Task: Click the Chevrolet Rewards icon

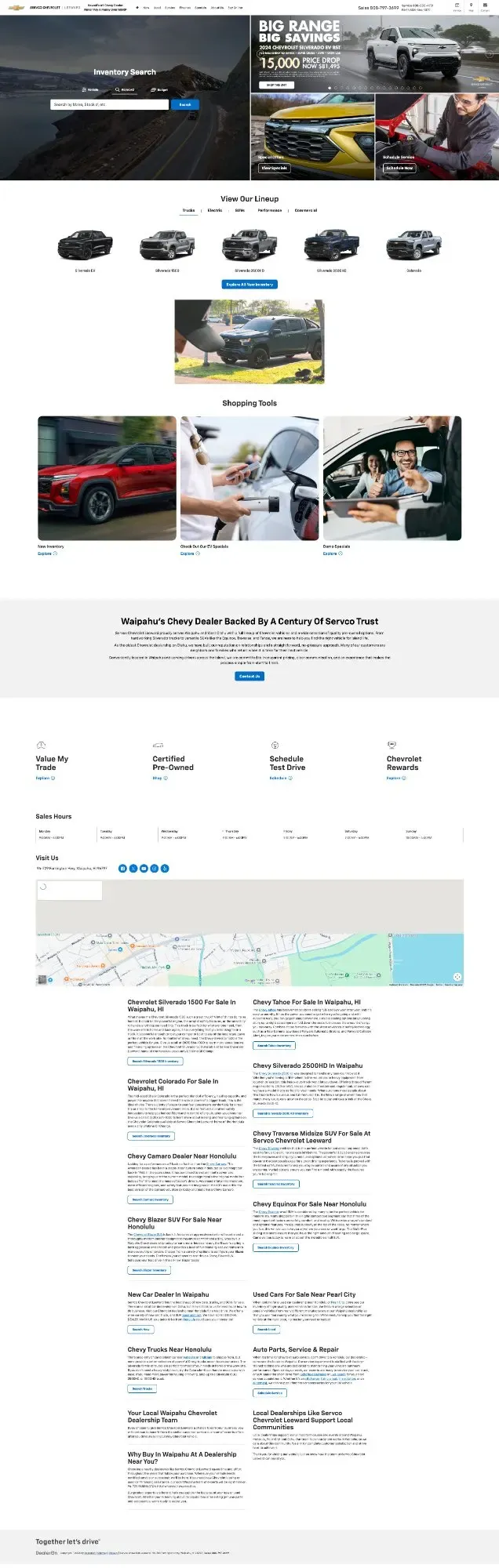Action: 392,745
